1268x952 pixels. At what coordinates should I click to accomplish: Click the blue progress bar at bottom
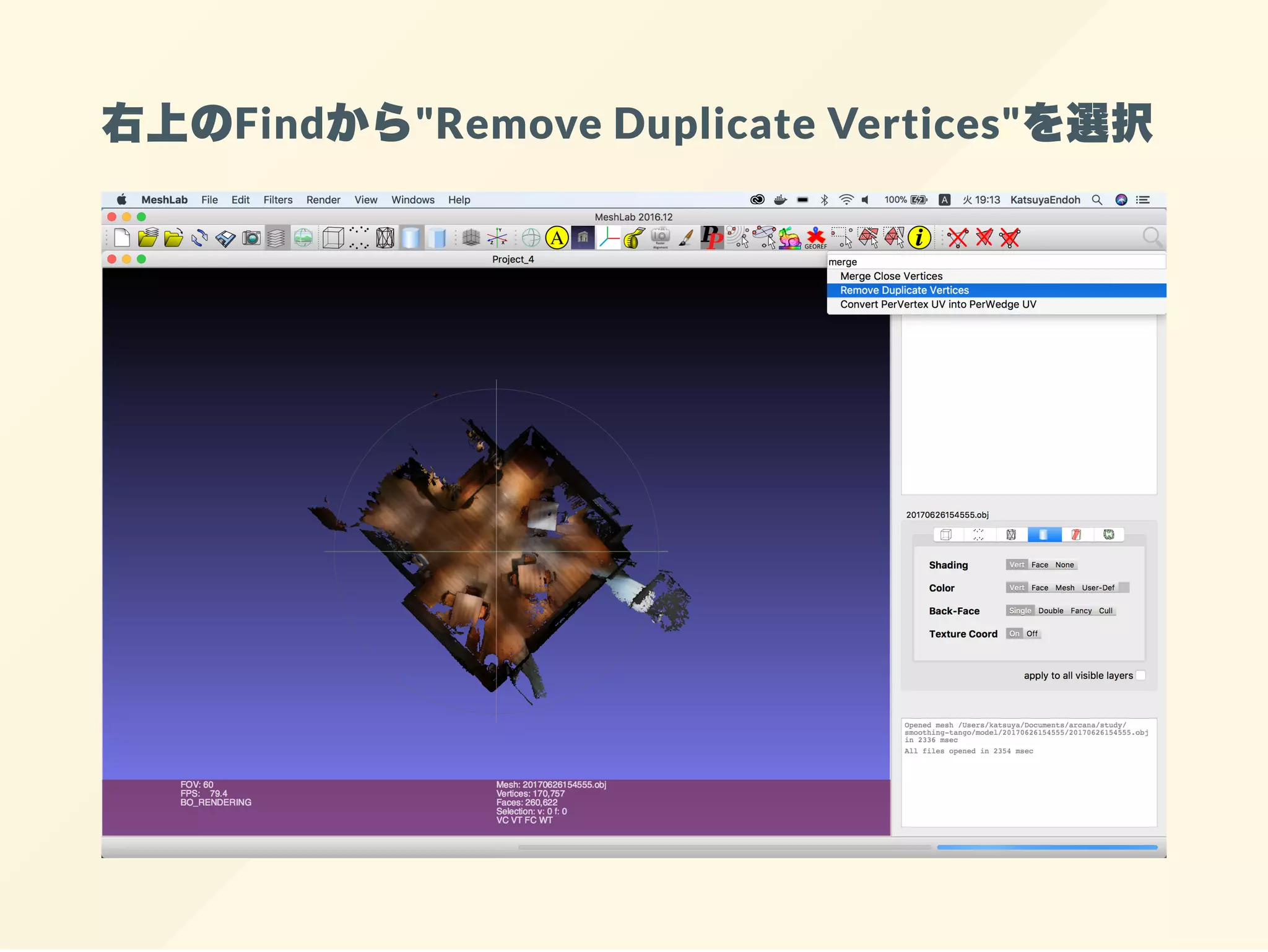[x=1047, y=848]
